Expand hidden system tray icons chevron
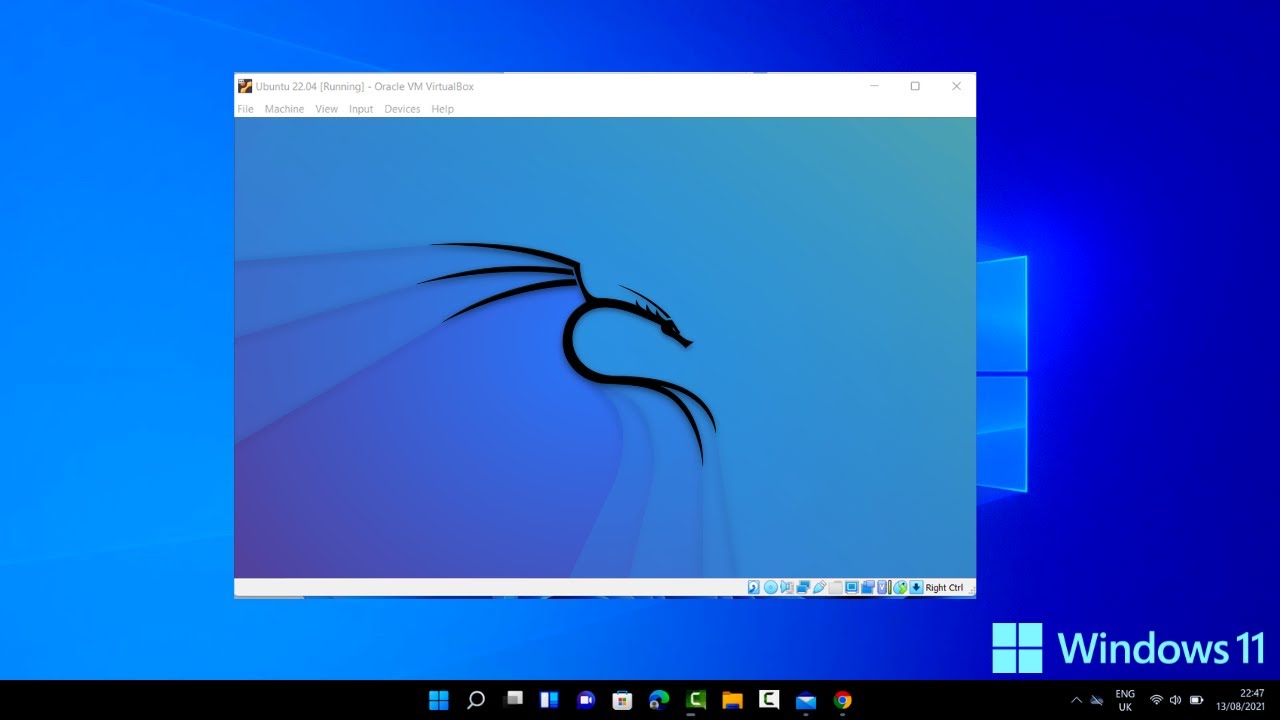Screen dimensions: 1280x720 tap(1076, 700)
